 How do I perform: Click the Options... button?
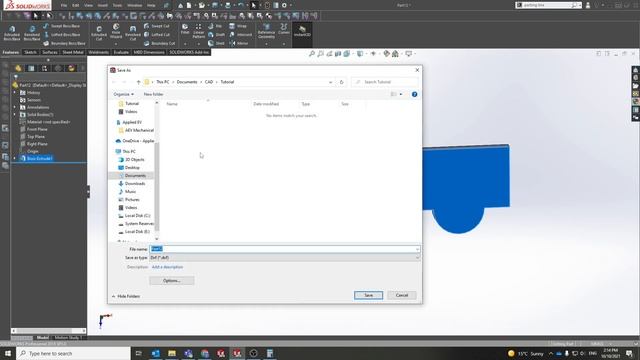coord(171,281)
